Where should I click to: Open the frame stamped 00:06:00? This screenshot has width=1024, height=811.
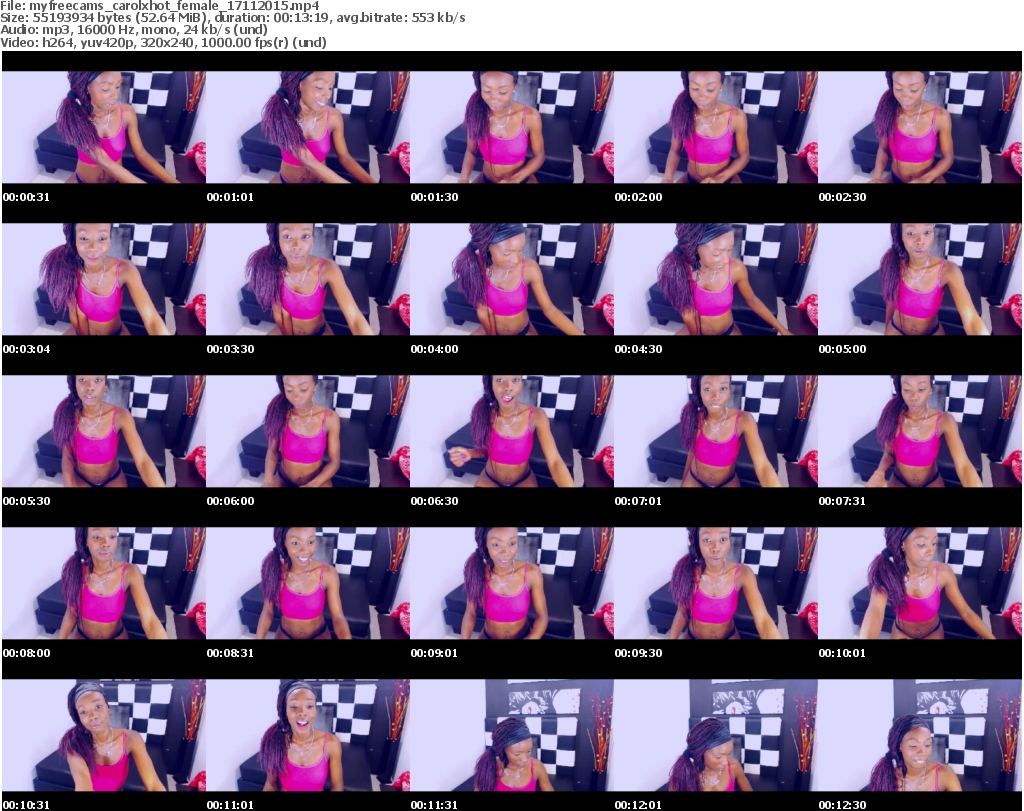point(308,432)
